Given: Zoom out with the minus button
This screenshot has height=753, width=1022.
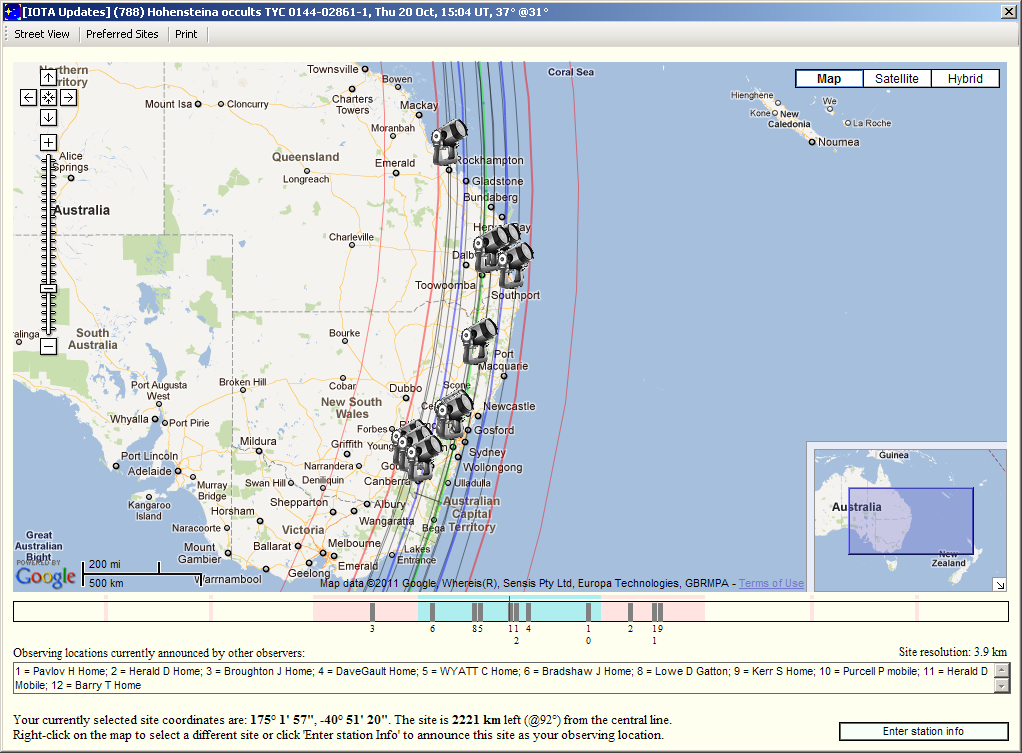Looking at the screenshot, I should [48, 346].
